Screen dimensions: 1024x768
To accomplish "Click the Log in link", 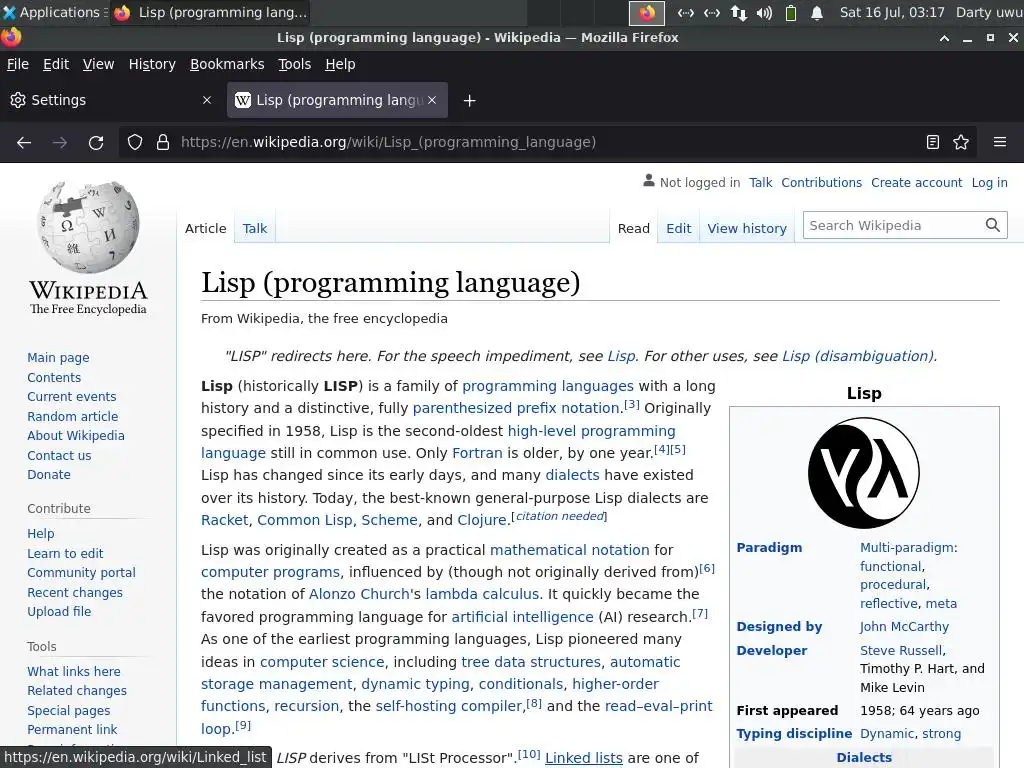I will click(x=989, y=183).
